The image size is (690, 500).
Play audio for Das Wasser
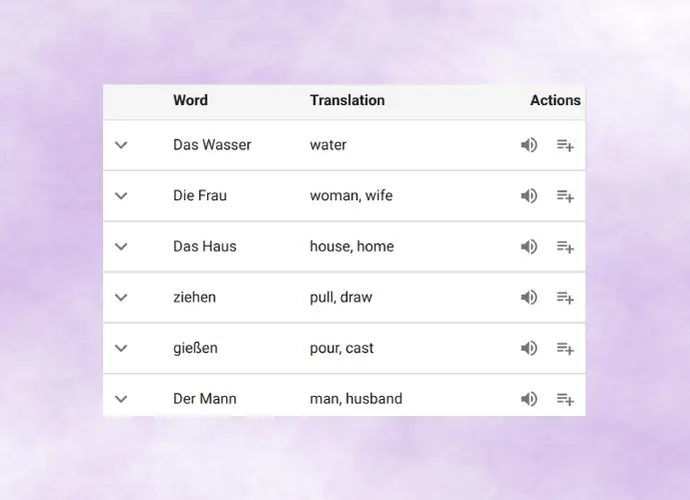(x=529, y=145)
